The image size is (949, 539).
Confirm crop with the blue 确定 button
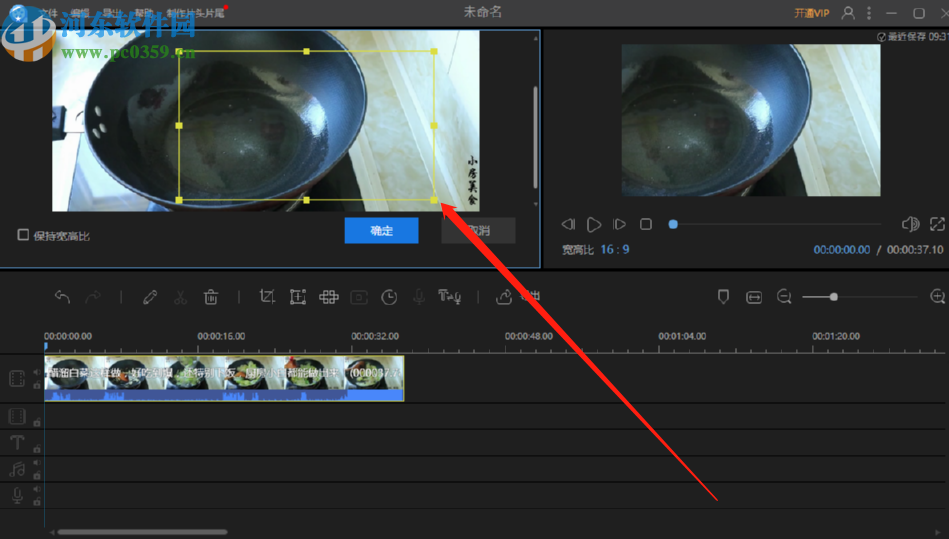(381, 231)
